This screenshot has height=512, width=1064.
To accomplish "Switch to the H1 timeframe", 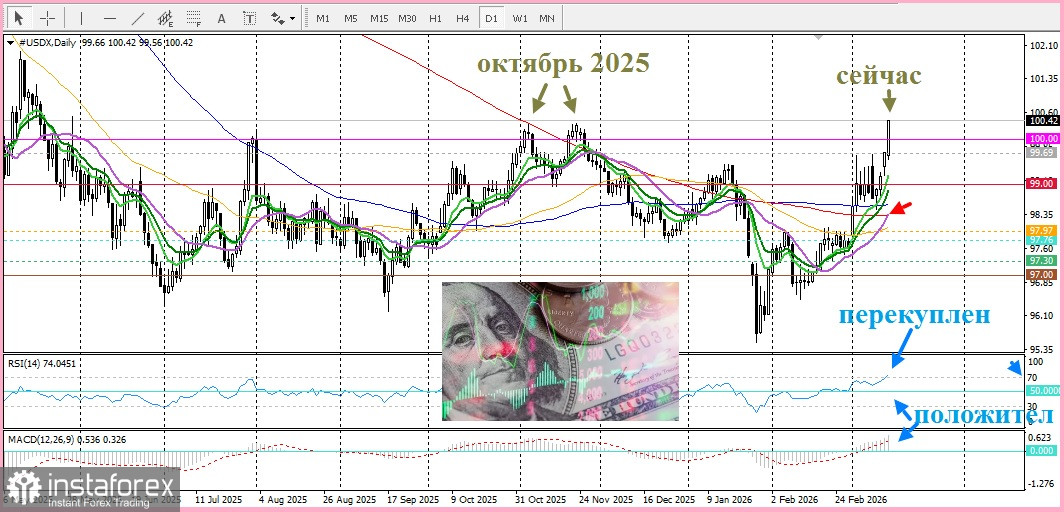I will (x=436, y=18).
